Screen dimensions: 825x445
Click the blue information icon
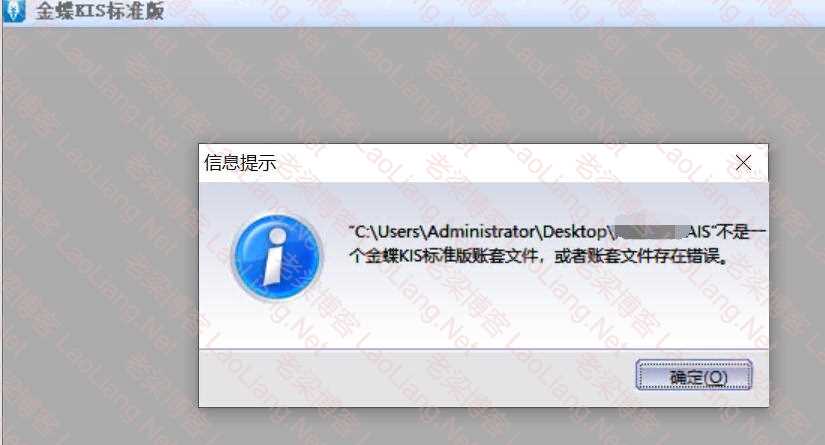[277, 256]
